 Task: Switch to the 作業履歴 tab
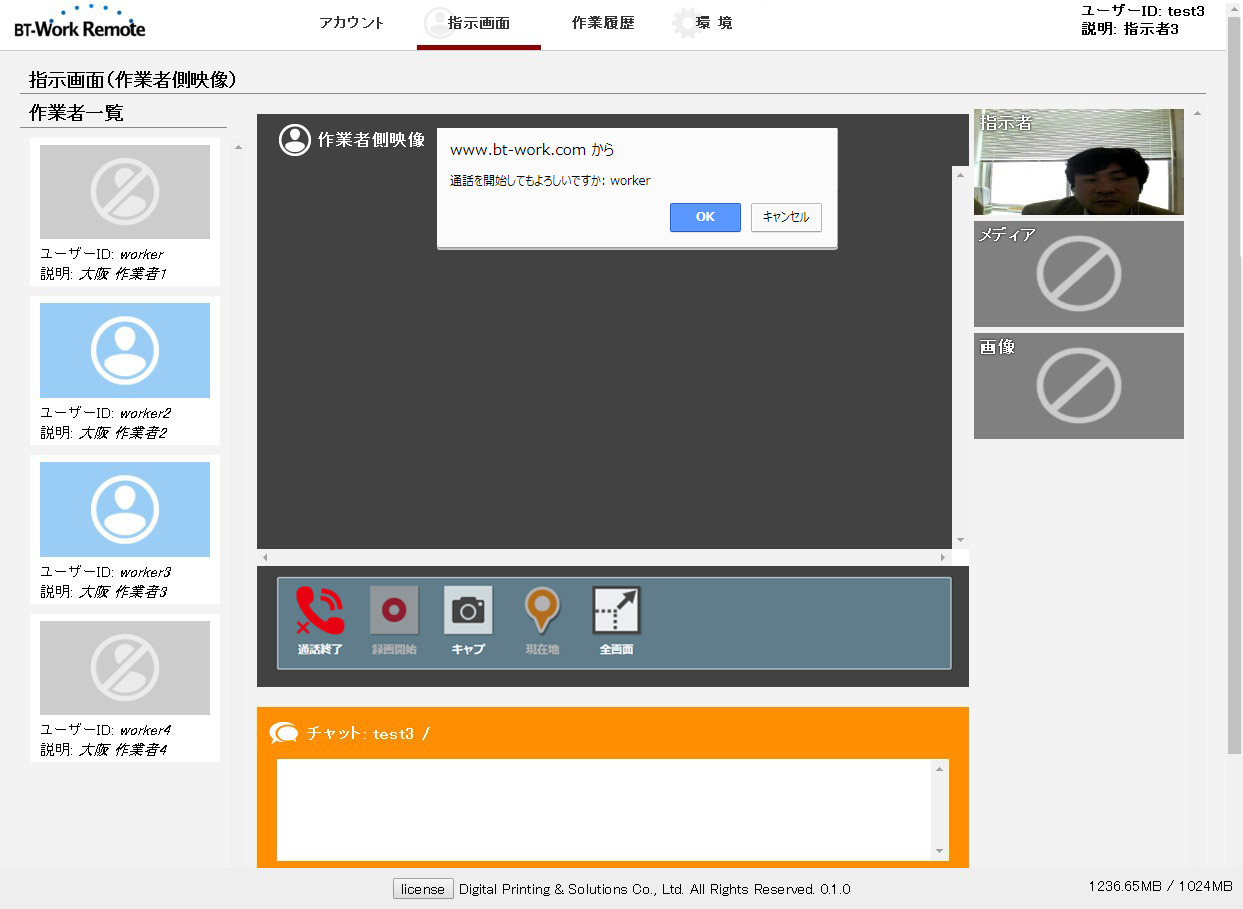click(x=603, y=23)
